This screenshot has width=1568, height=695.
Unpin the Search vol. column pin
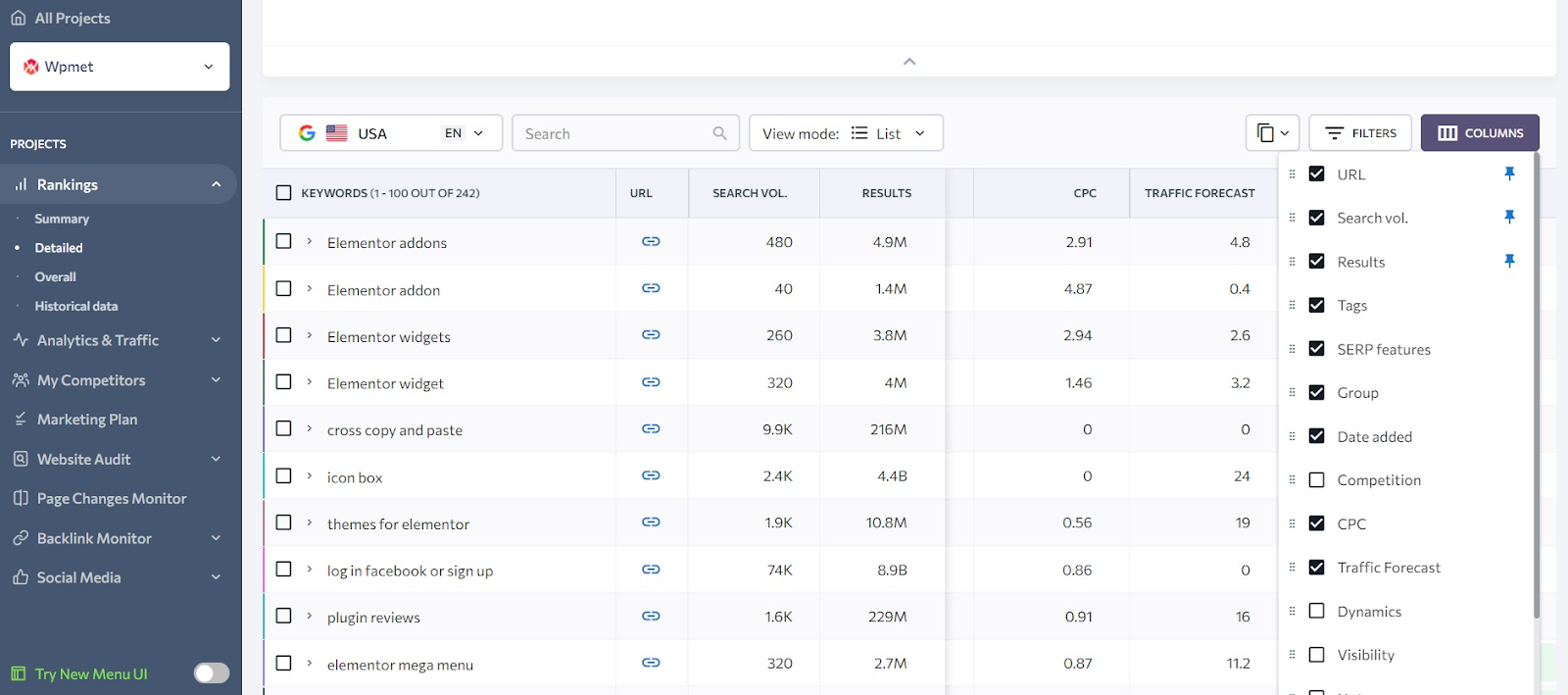pos(1509,217)
